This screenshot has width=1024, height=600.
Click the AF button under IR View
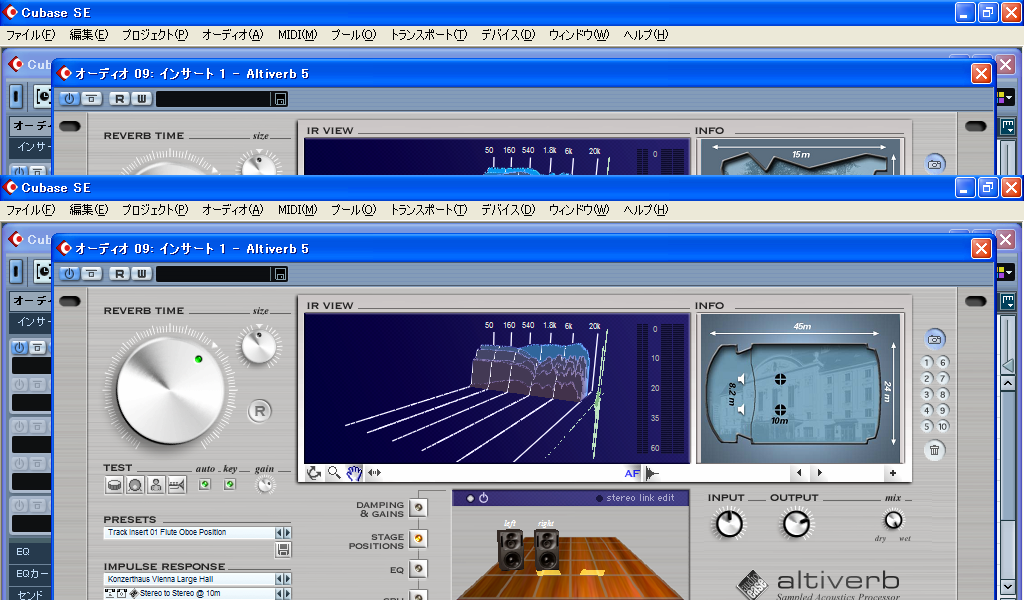[x=632, y=473]
